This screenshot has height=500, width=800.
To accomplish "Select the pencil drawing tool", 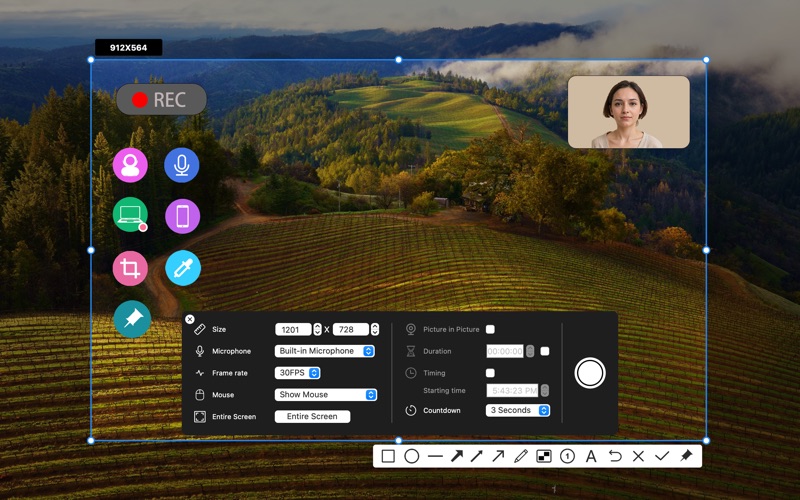I will pyautogui.click(x=520, y=456).
